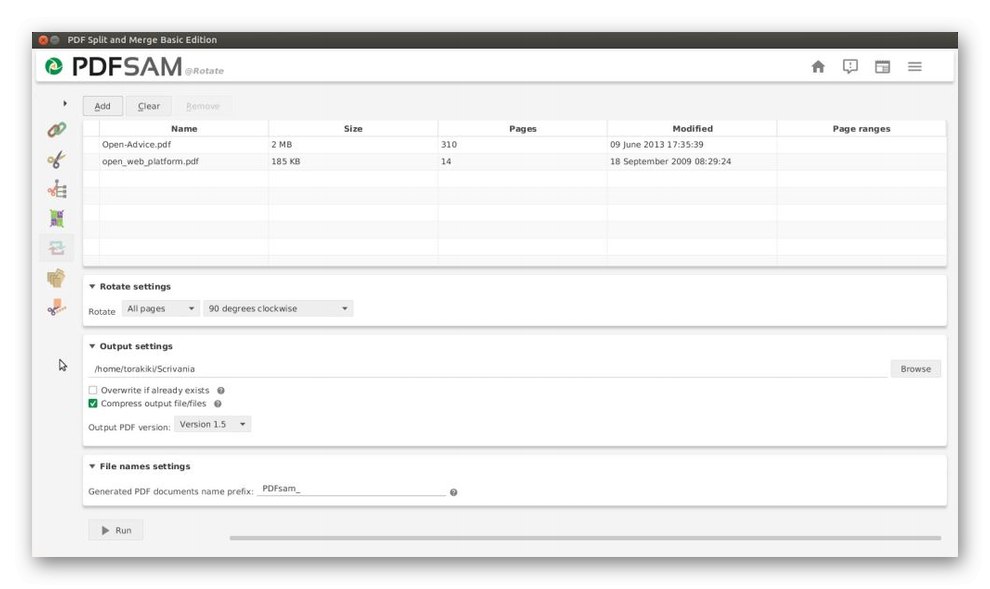Click the 2 MB size cell

353,145
